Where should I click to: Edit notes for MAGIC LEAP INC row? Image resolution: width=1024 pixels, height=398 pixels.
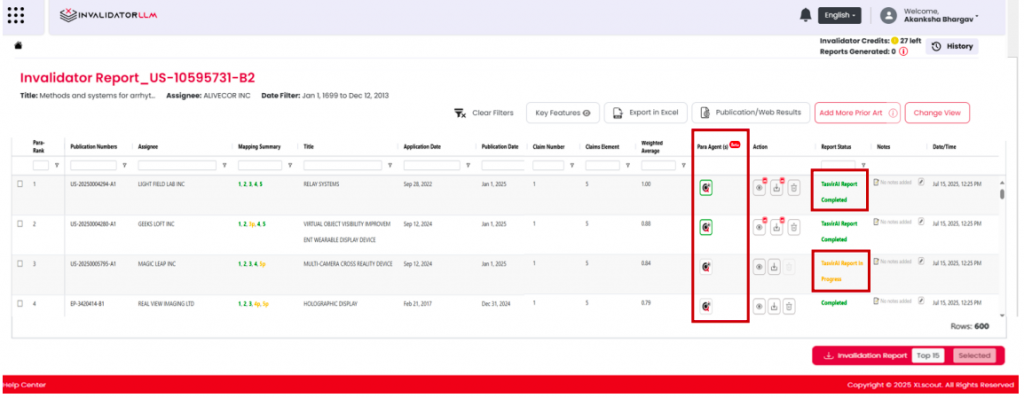(x=921, y=261)
